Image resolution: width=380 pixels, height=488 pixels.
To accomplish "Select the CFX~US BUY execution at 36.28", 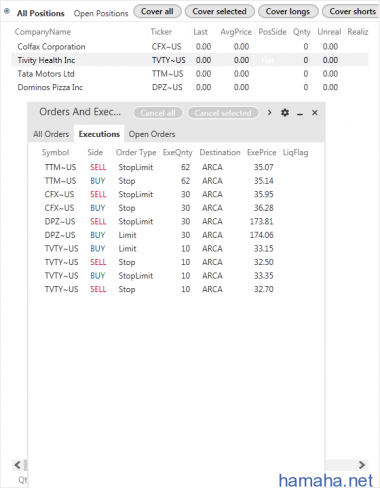I will coord(176,208).
